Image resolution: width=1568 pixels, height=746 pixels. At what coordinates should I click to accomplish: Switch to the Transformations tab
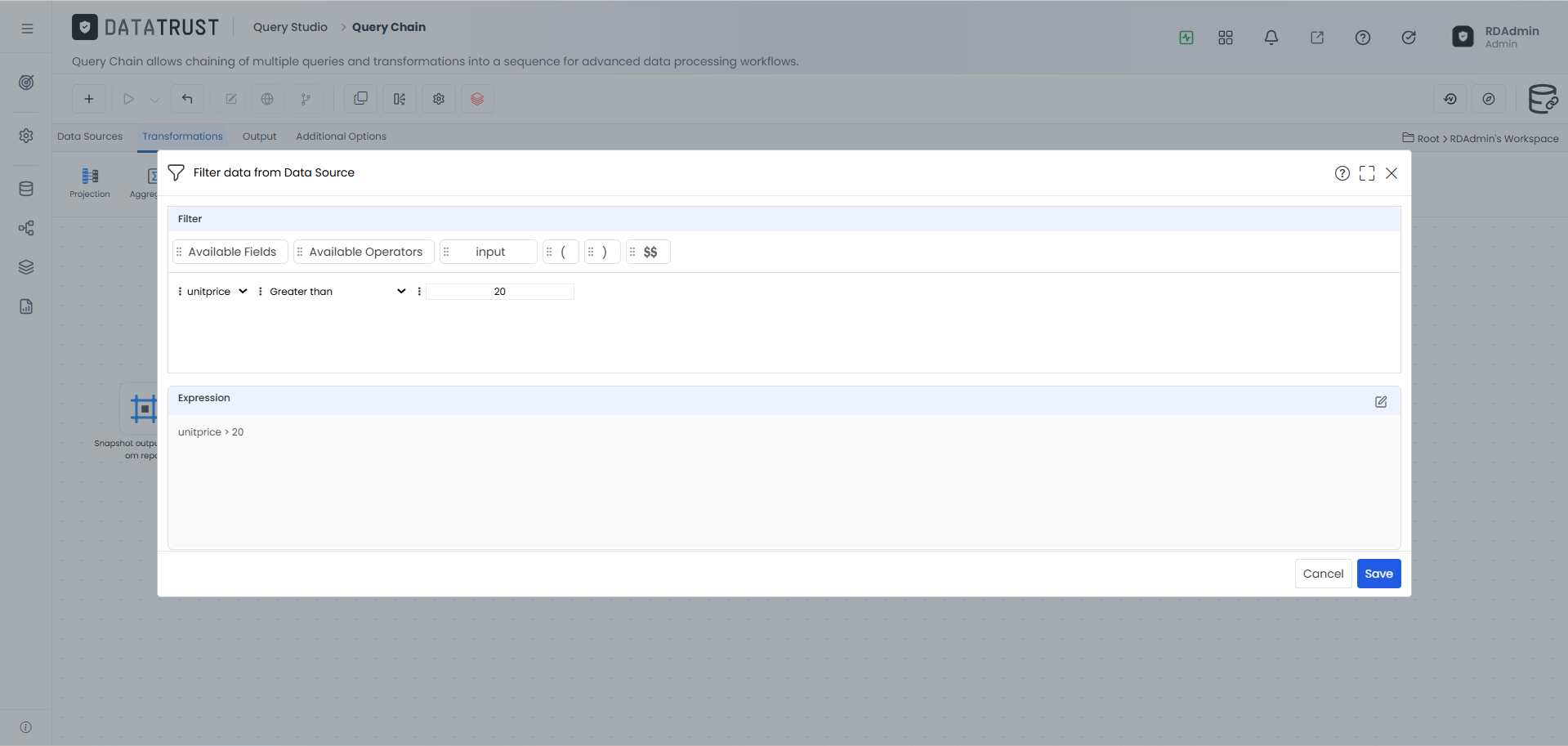182,136
